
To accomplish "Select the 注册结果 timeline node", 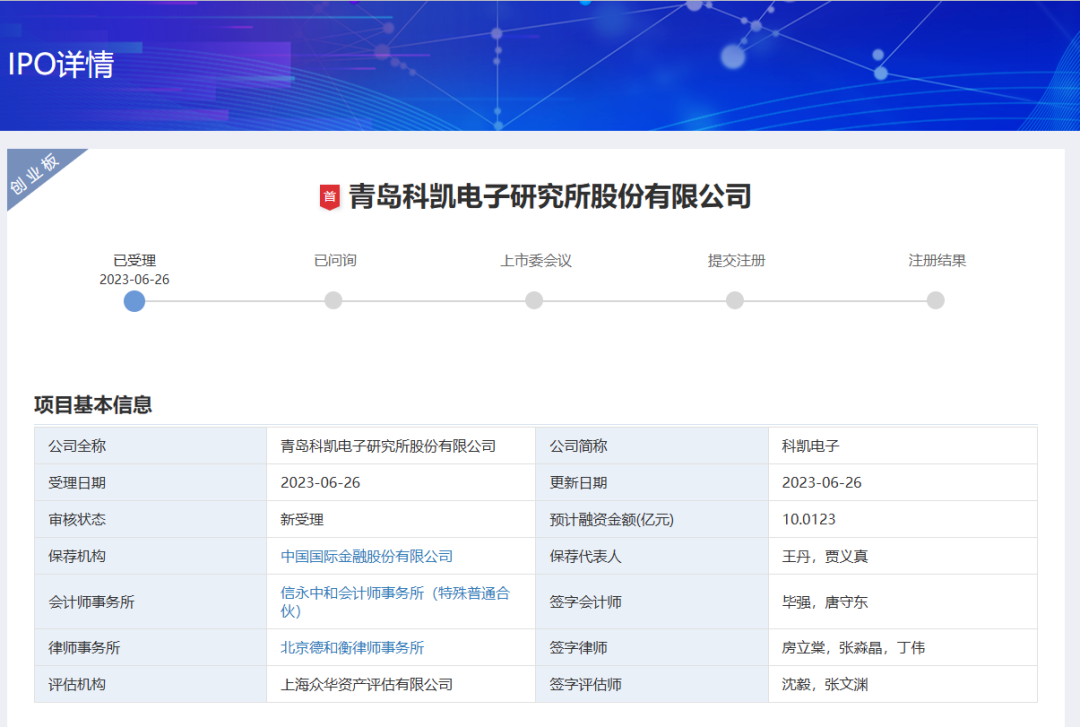I will (935, 300).
